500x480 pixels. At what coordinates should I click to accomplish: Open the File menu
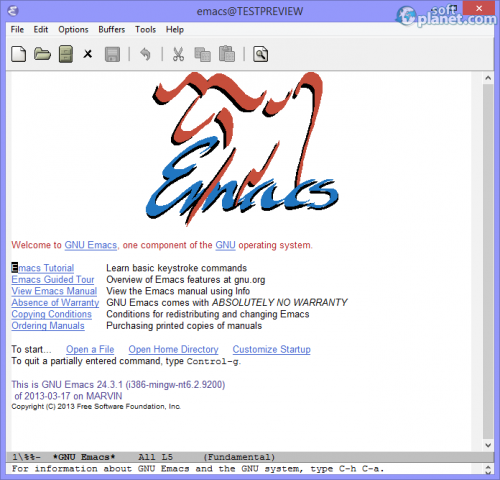(17, 29)
